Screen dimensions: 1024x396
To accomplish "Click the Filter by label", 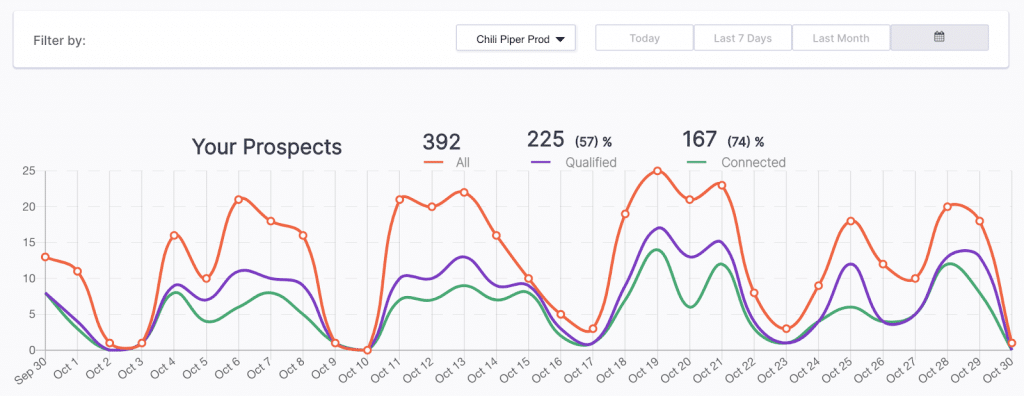I will pos(59,41).
